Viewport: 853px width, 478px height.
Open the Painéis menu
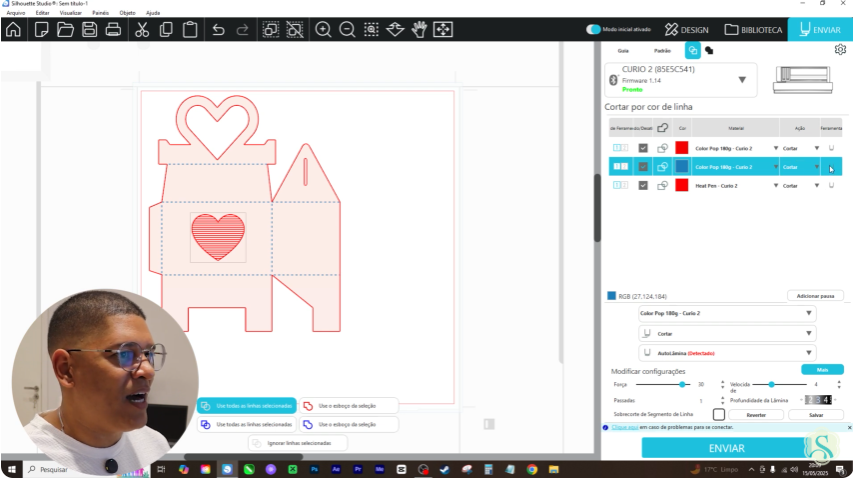(101, 13)
